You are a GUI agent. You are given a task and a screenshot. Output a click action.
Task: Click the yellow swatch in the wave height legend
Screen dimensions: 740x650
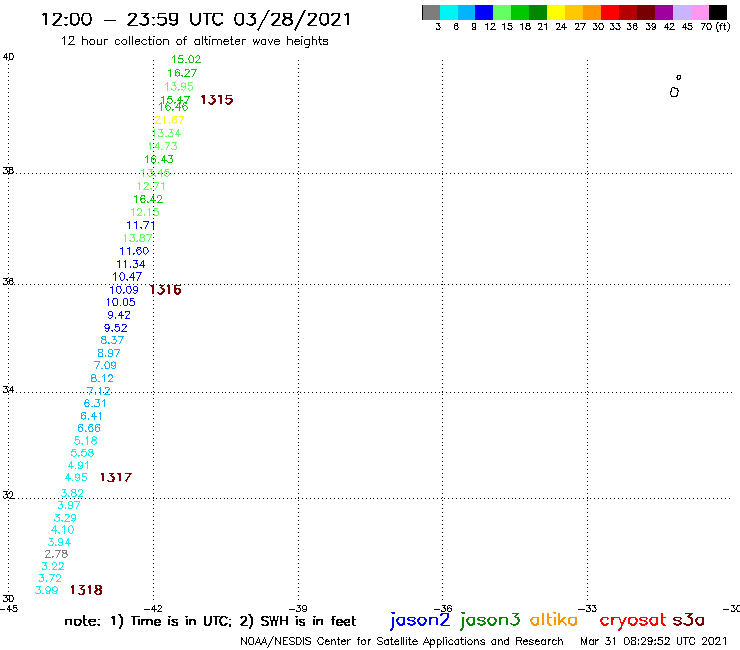coord(556,12)
